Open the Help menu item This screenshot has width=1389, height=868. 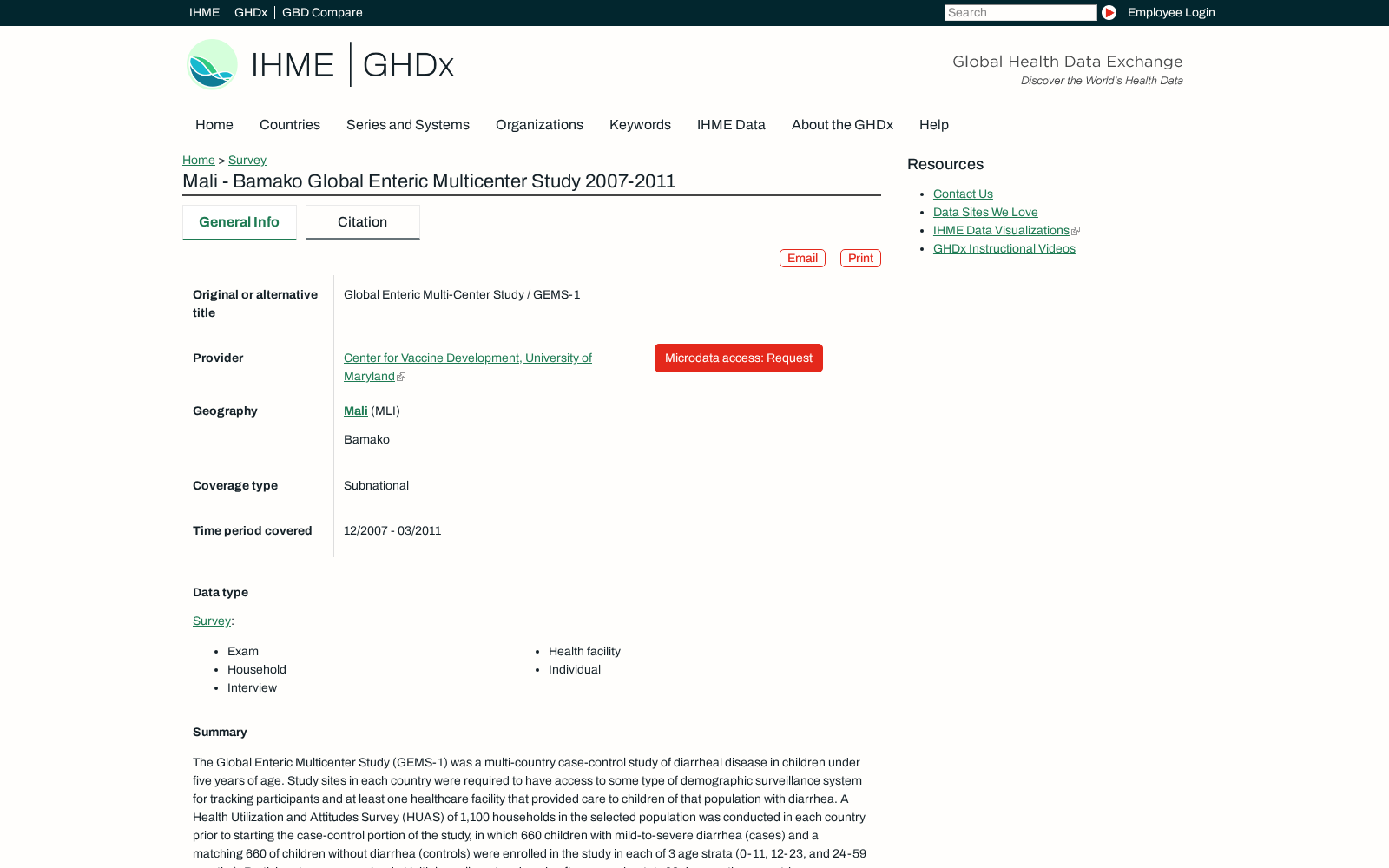pyautogui.click(x=934, y=125)
